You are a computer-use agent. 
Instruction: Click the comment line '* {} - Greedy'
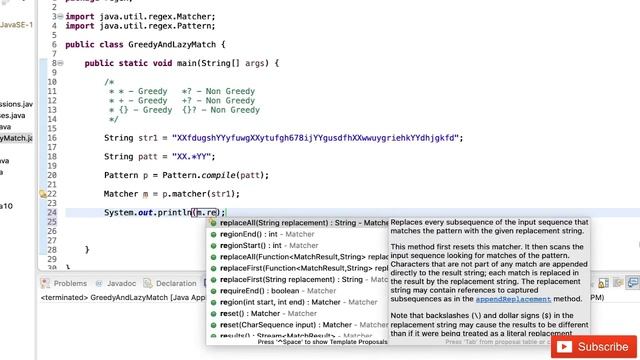point(184,110)
